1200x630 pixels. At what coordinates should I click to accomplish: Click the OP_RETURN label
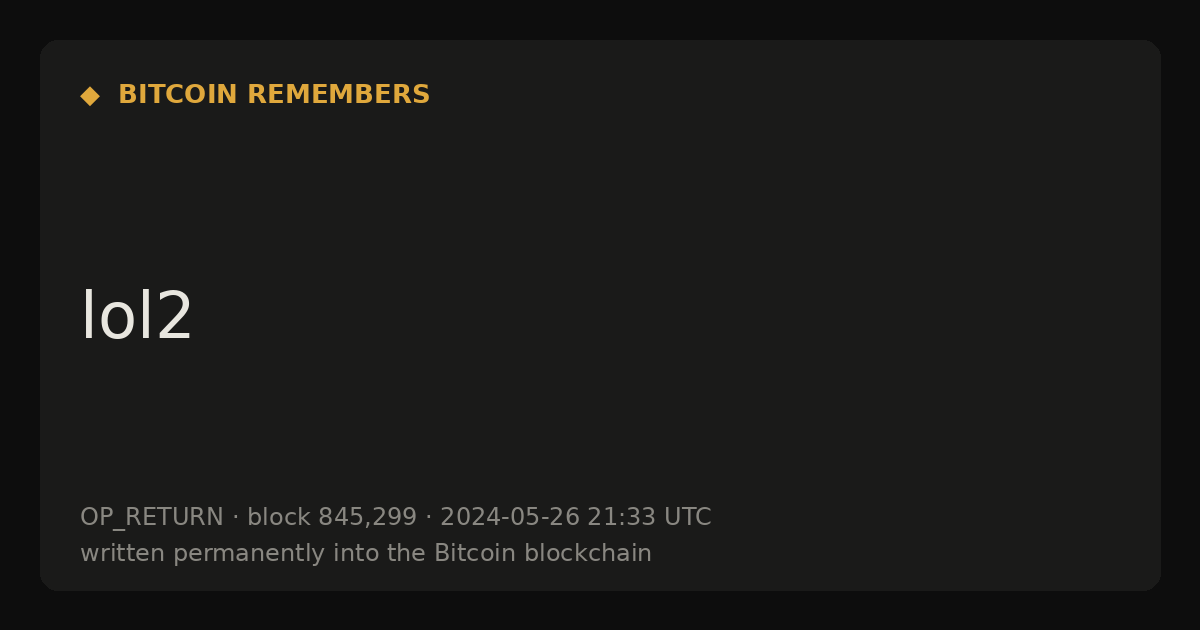click(152, 518)
